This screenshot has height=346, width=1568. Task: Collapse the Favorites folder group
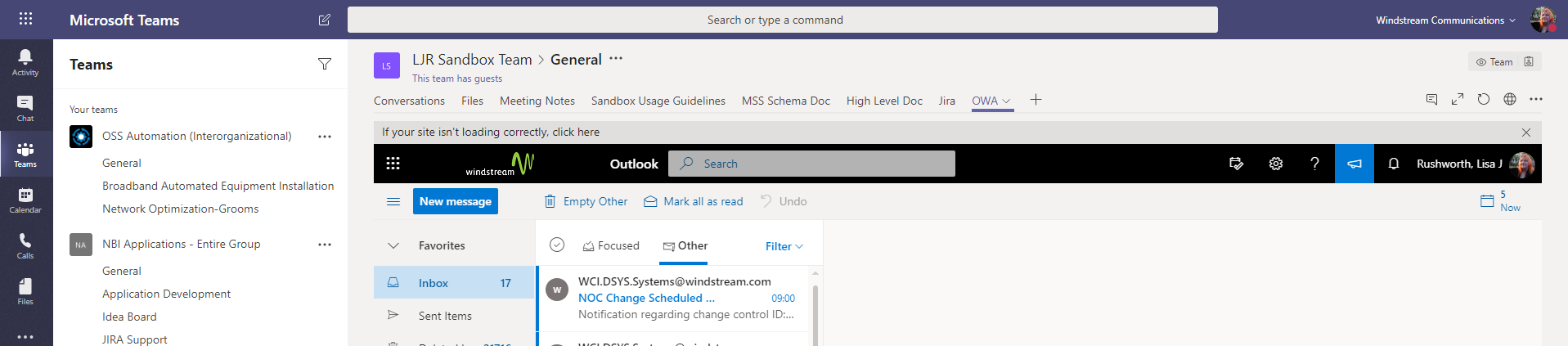click(393, 245)
